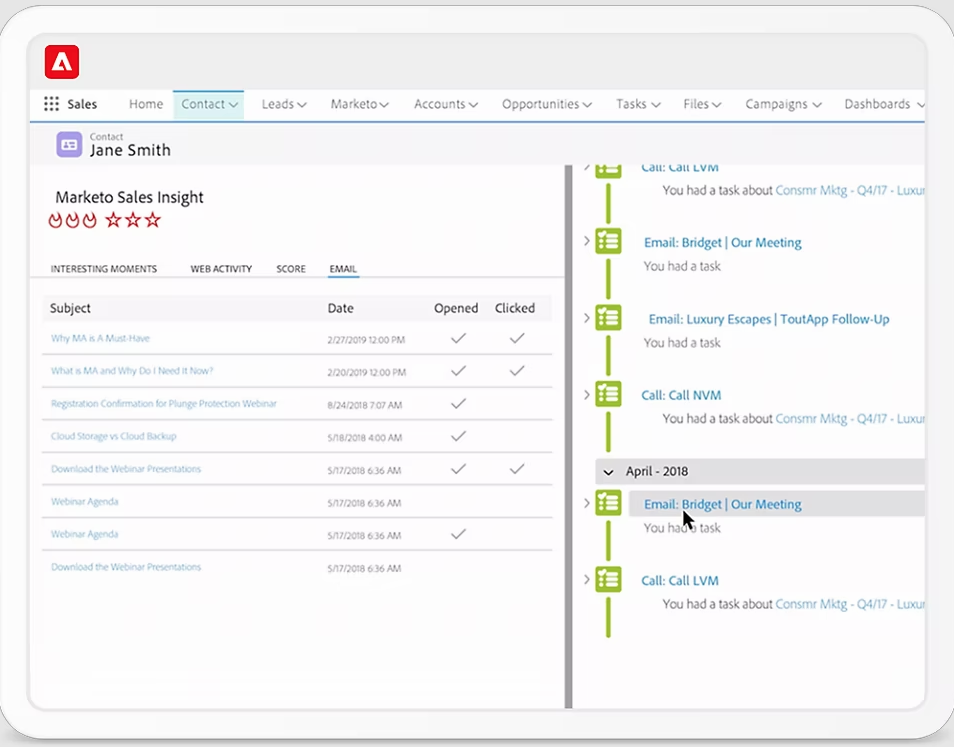
Task: Click the first star rating icon
Action: 113,220
